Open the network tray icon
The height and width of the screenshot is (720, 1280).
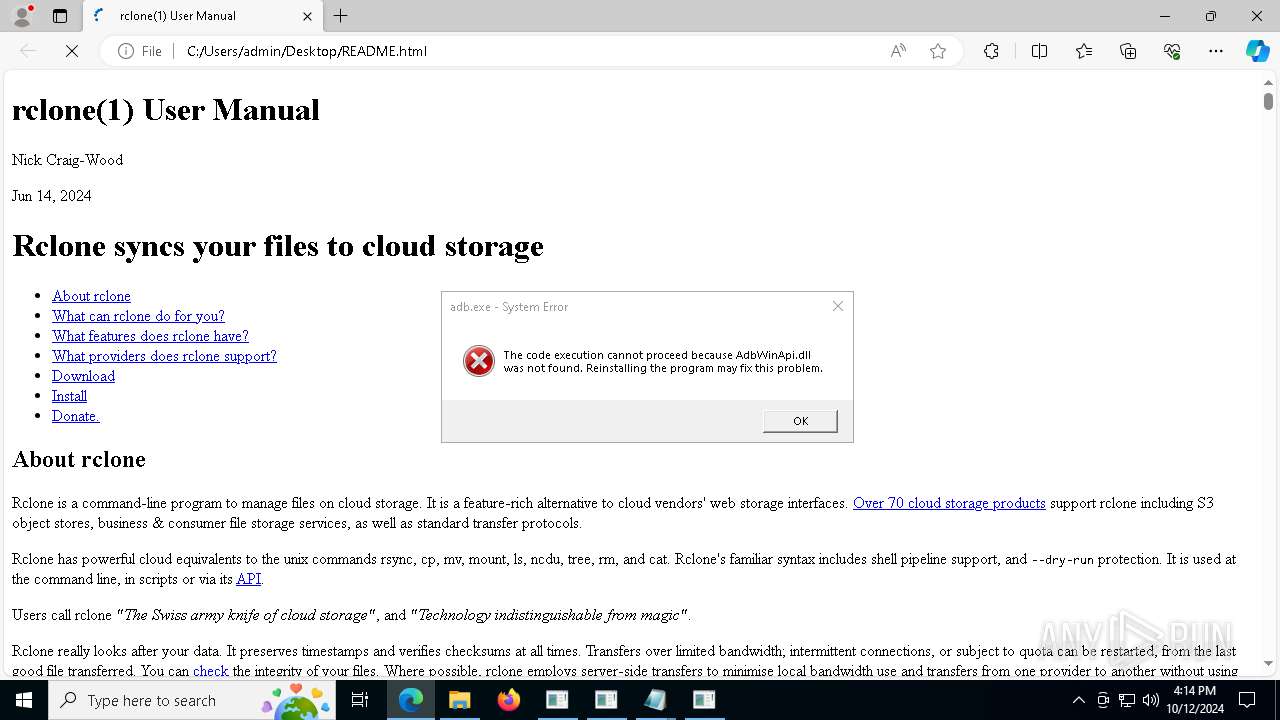[x=1127, y=700]
